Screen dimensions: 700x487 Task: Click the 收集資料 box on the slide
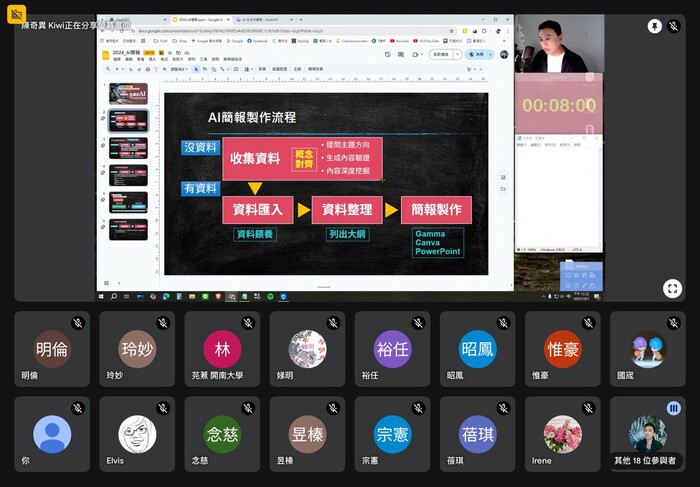pos(255,158)
